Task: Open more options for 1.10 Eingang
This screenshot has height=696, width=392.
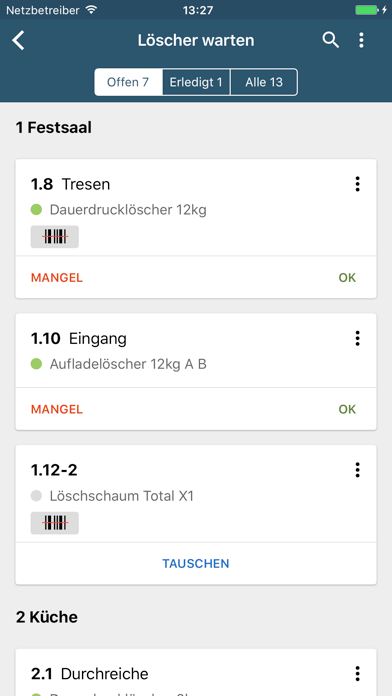Action: pyautogui.click(x=357, y=338)
